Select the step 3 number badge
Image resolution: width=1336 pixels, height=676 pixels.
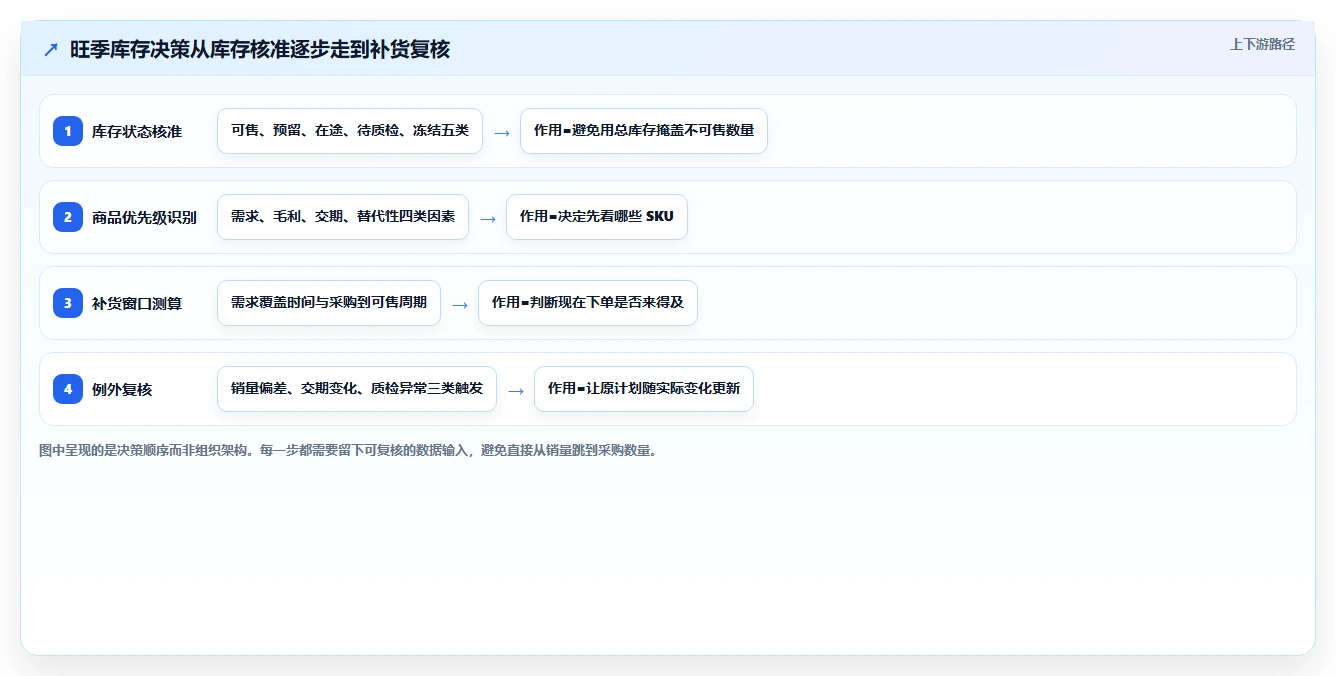tap(68, 303)
